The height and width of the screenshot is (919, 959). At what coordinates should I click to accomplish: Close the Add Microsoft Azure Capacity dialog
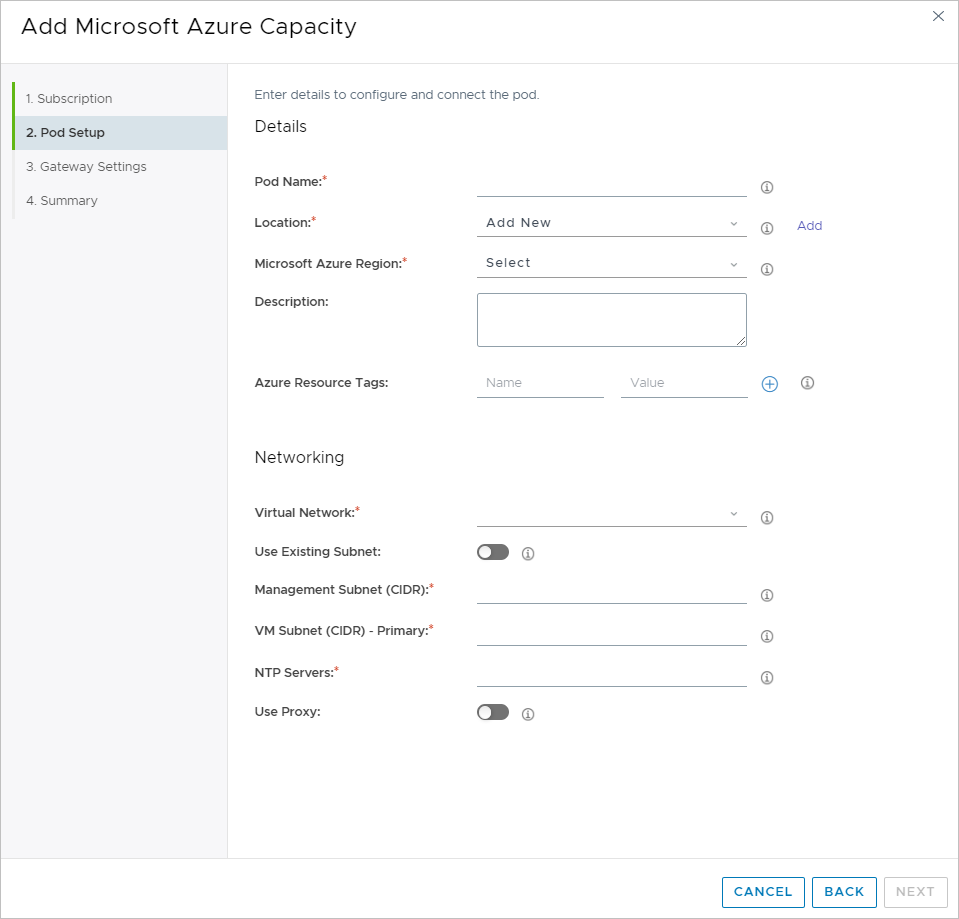938,16
